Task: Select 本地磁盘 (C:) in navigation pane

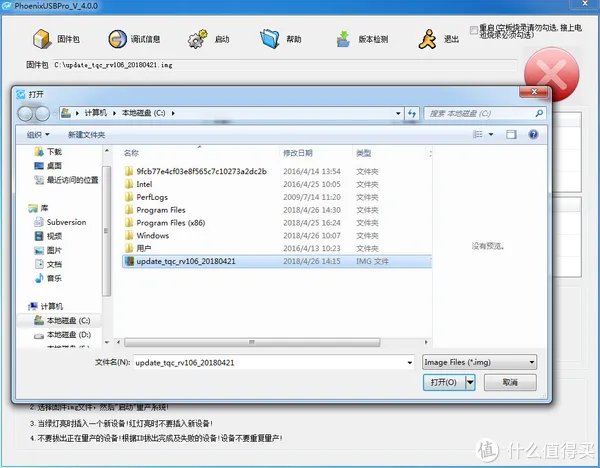Action: pos(62,320)
